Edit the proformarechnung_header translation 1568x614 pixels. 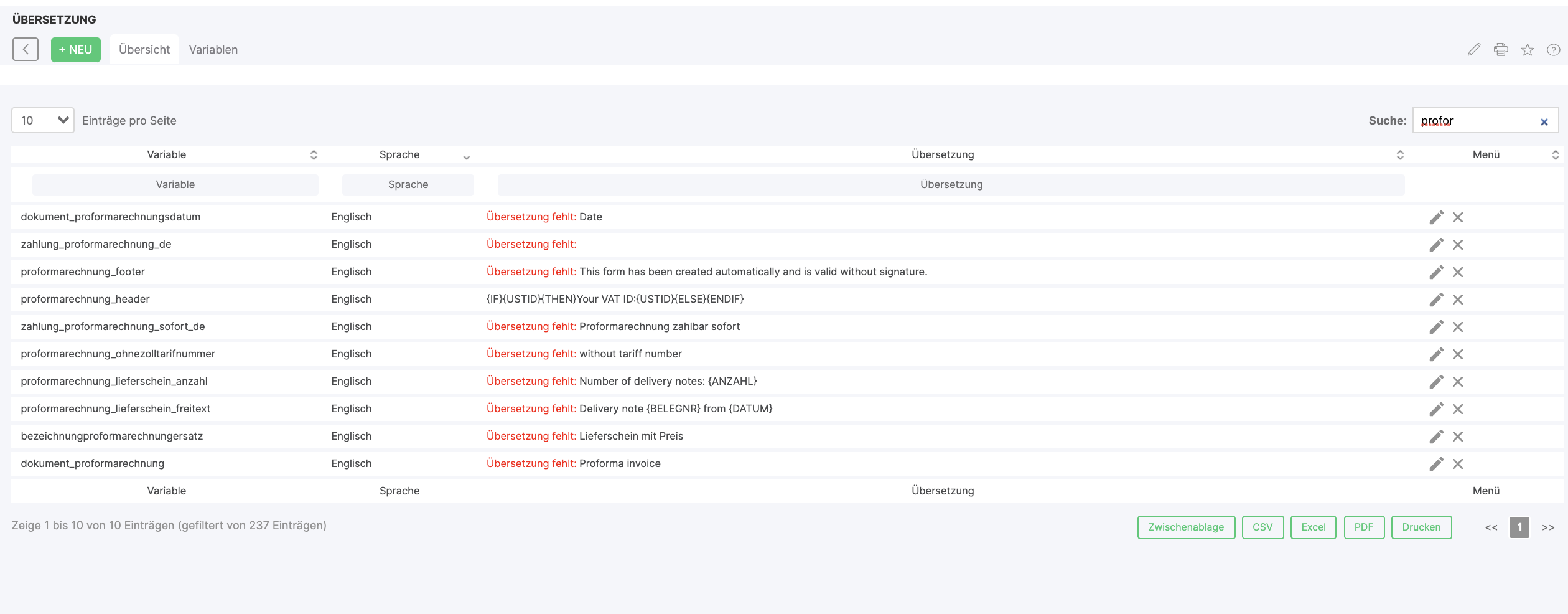point(1436,300)
